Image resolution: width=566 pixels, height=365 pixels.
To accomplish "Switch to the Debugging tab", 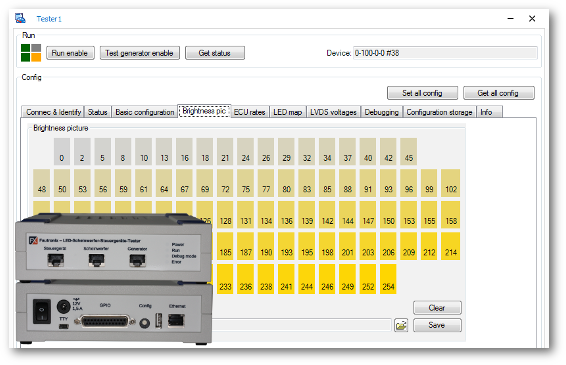I will tap(382, 112).
